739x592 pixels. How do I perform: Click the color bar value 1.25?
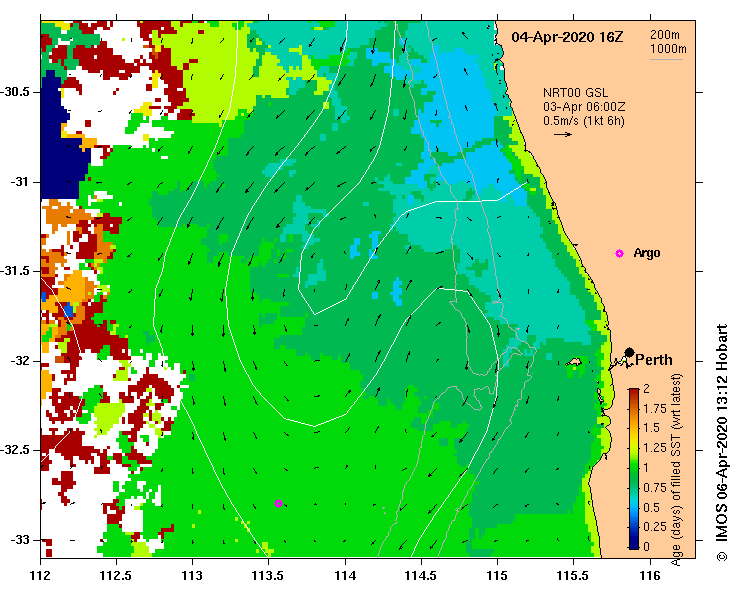click(655, 448)
